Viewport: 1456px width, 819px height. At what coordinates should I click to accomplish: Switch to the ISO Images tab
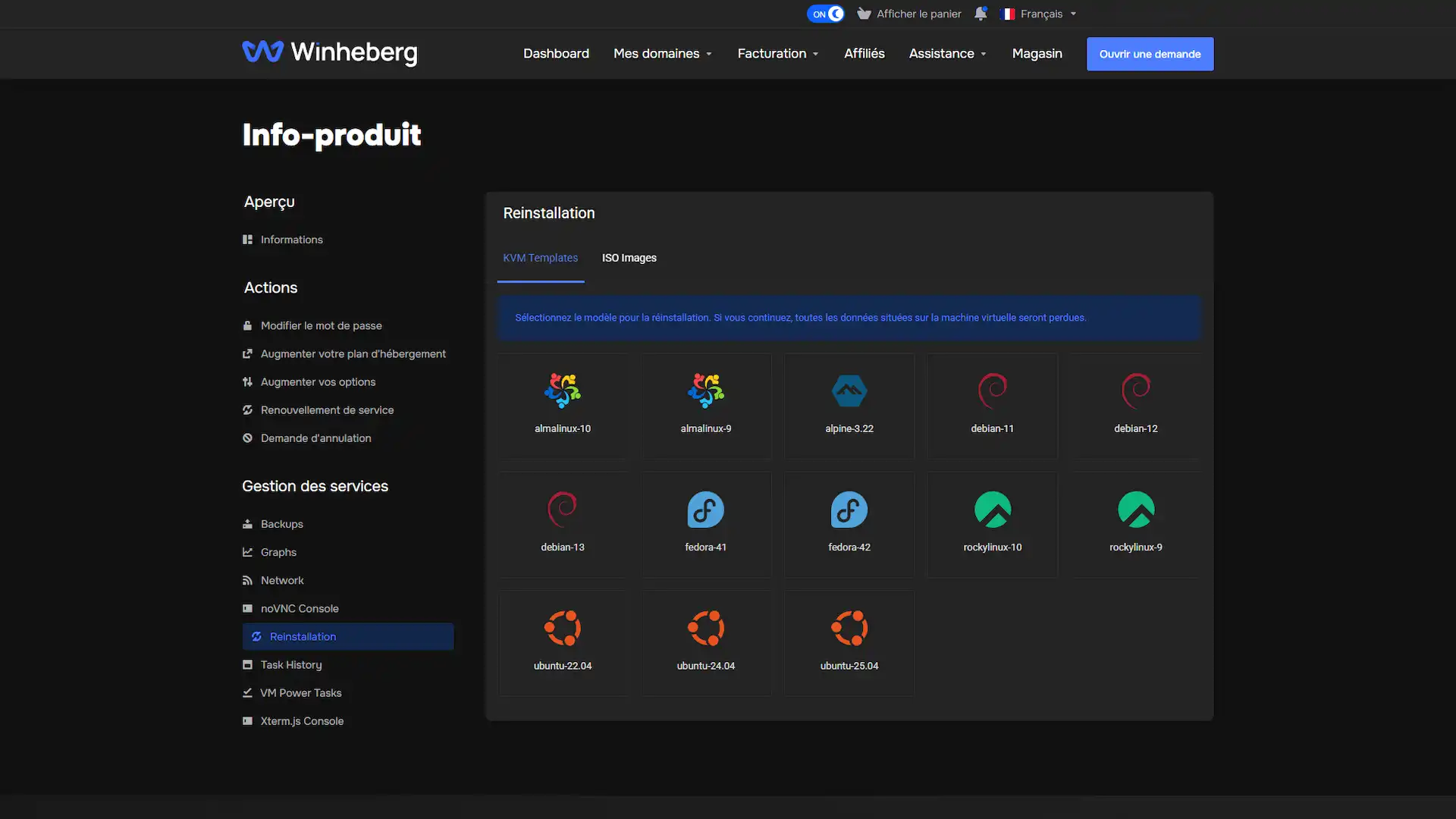[x=629, y=259]
